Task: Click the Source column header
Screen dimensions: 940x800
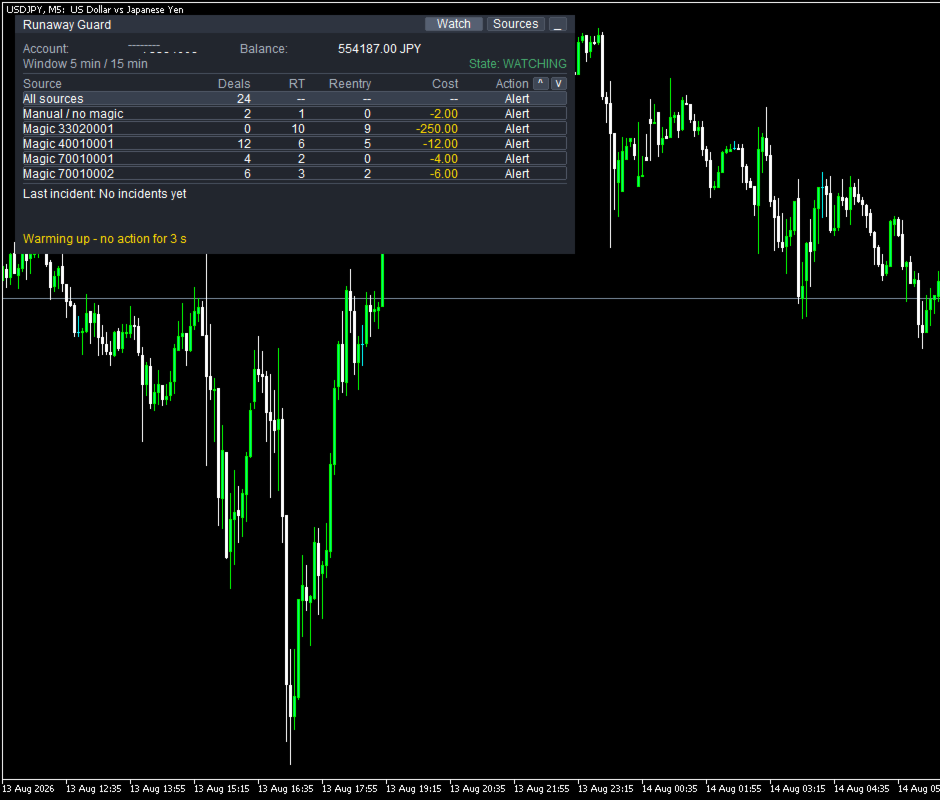Action: tap(42, 84)
